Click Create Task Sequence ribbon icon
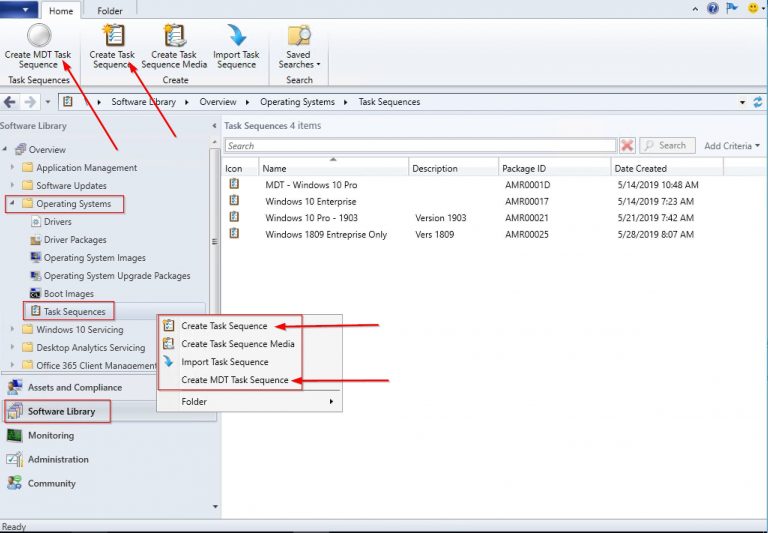768x533 pixels. tap(112, 36)
